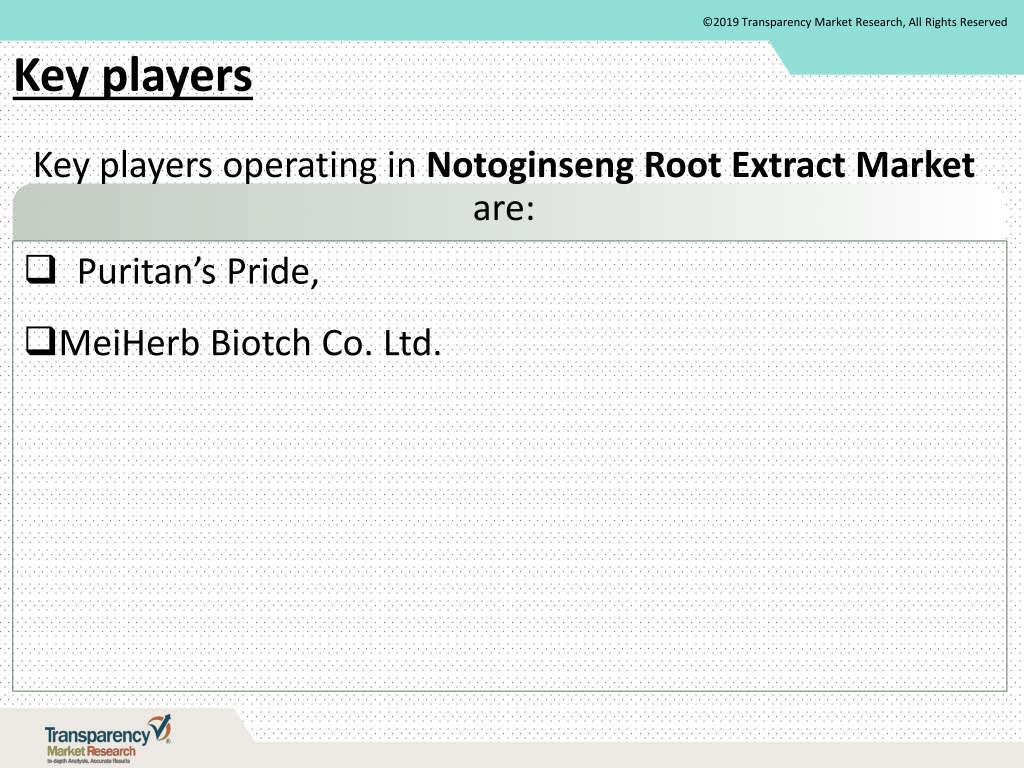Screen dimensions: 1024x768
Task: Click the Transparency Market Research logo
Action: (x=108, y=739)
